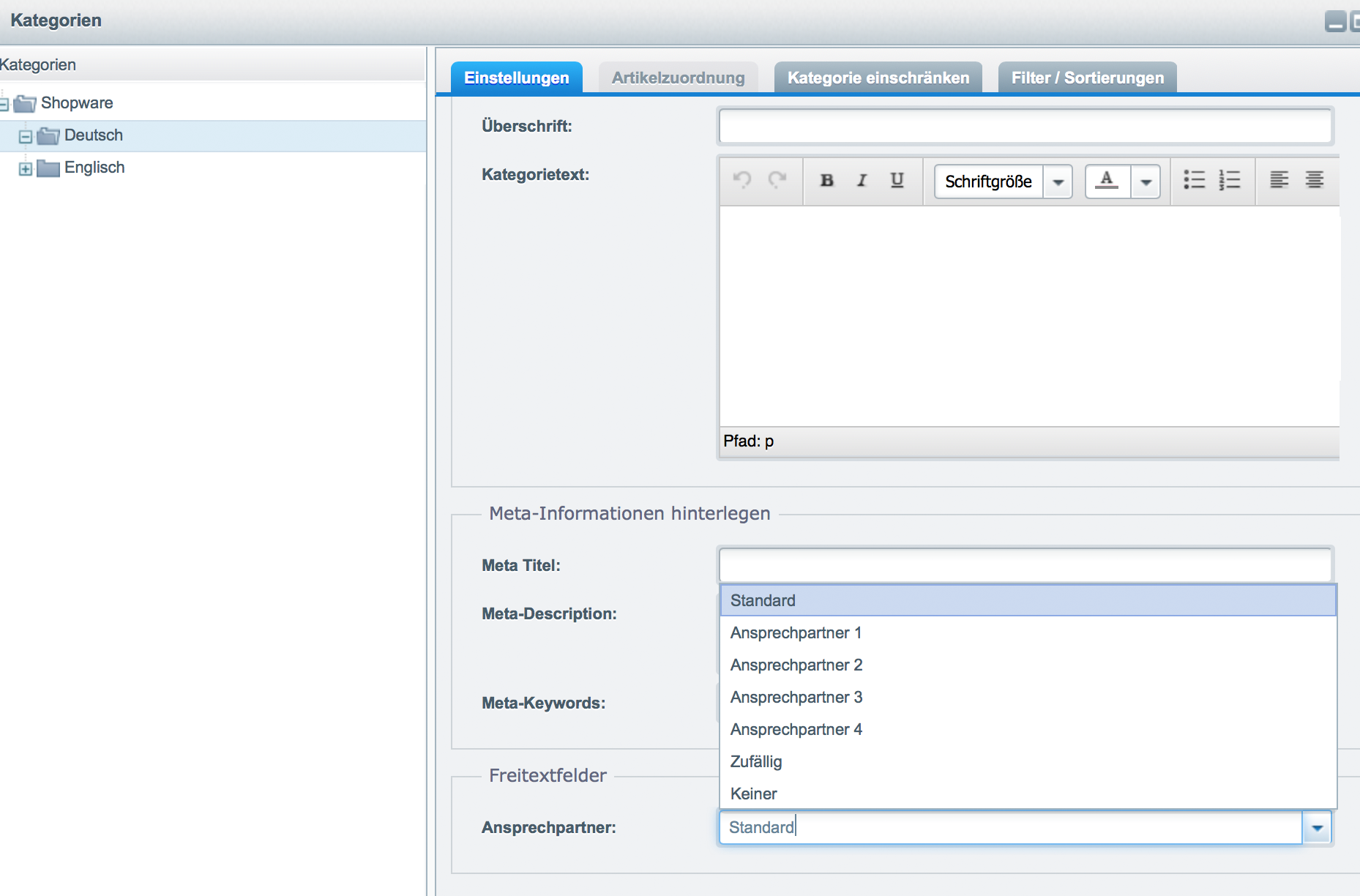Click the Englisch folder icon
This screenshot has height=896, width=1360.
pyautogui.click(x=48, y=168)
